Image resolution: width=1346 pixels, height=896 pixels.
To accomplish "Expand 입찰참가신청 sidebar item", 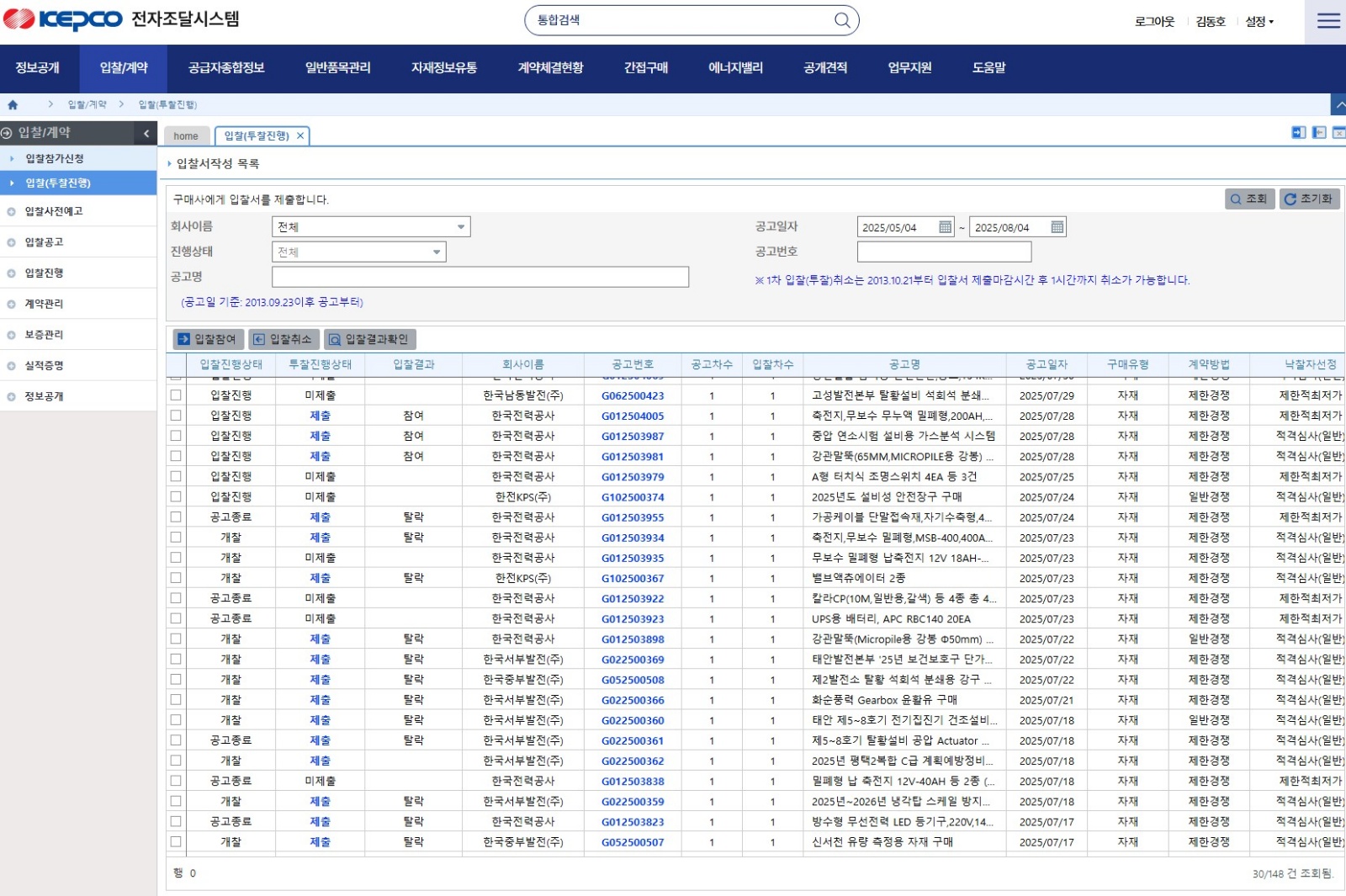I will click(78, 158).
